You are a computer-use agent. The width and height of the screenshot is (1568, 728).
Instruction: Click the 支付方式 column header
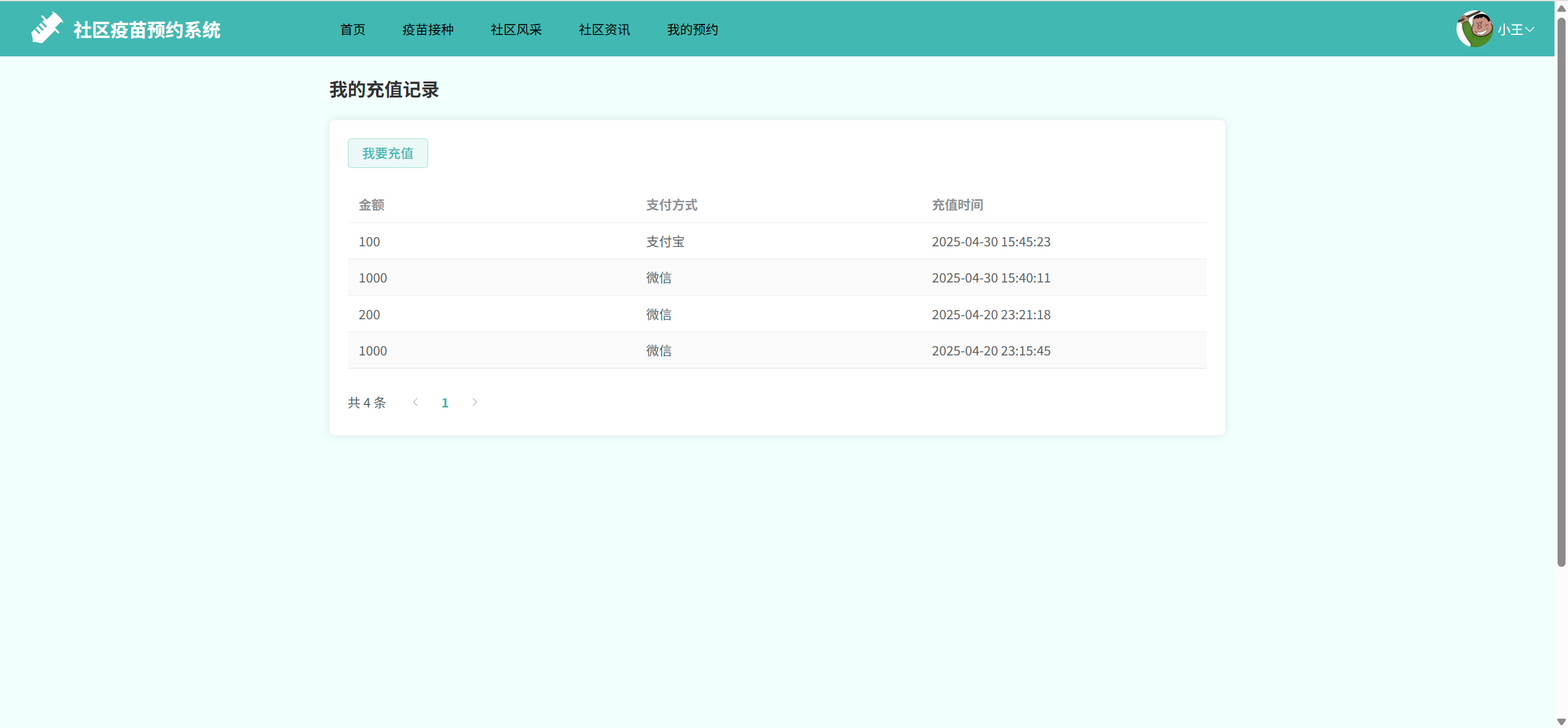coord(672,205)
